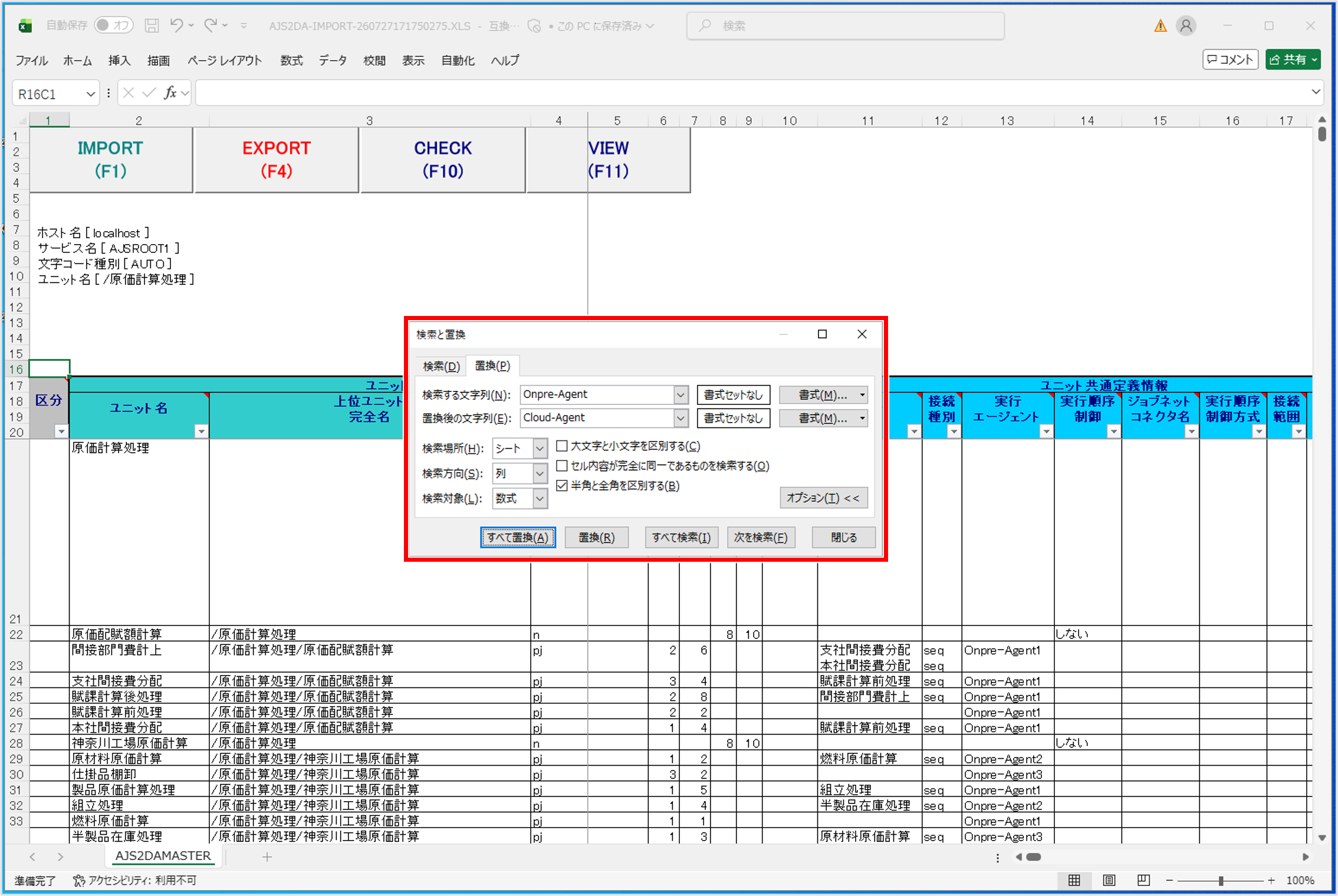Select Page Break Preview view icon
The height and width of the screenshot is (896, 1338).
pyautogui.click(x=1143, y=880)
